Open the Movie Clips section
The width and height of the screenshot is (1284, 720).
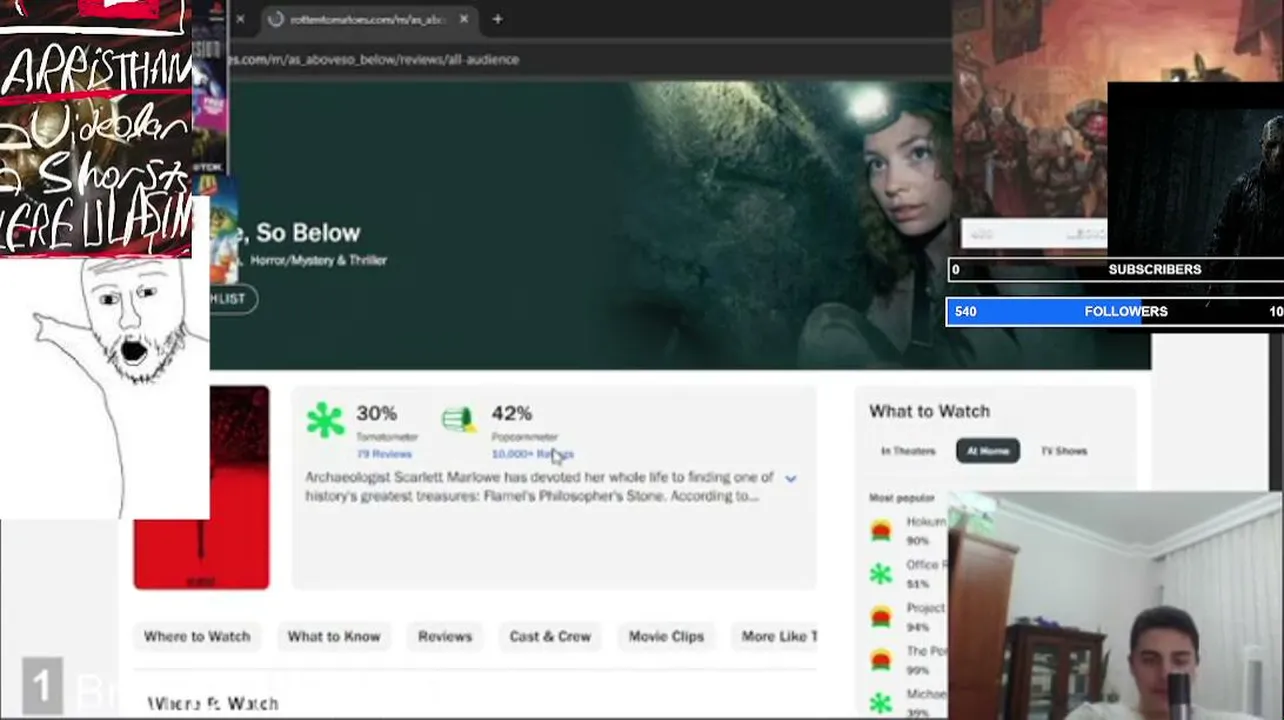point(666,636)
